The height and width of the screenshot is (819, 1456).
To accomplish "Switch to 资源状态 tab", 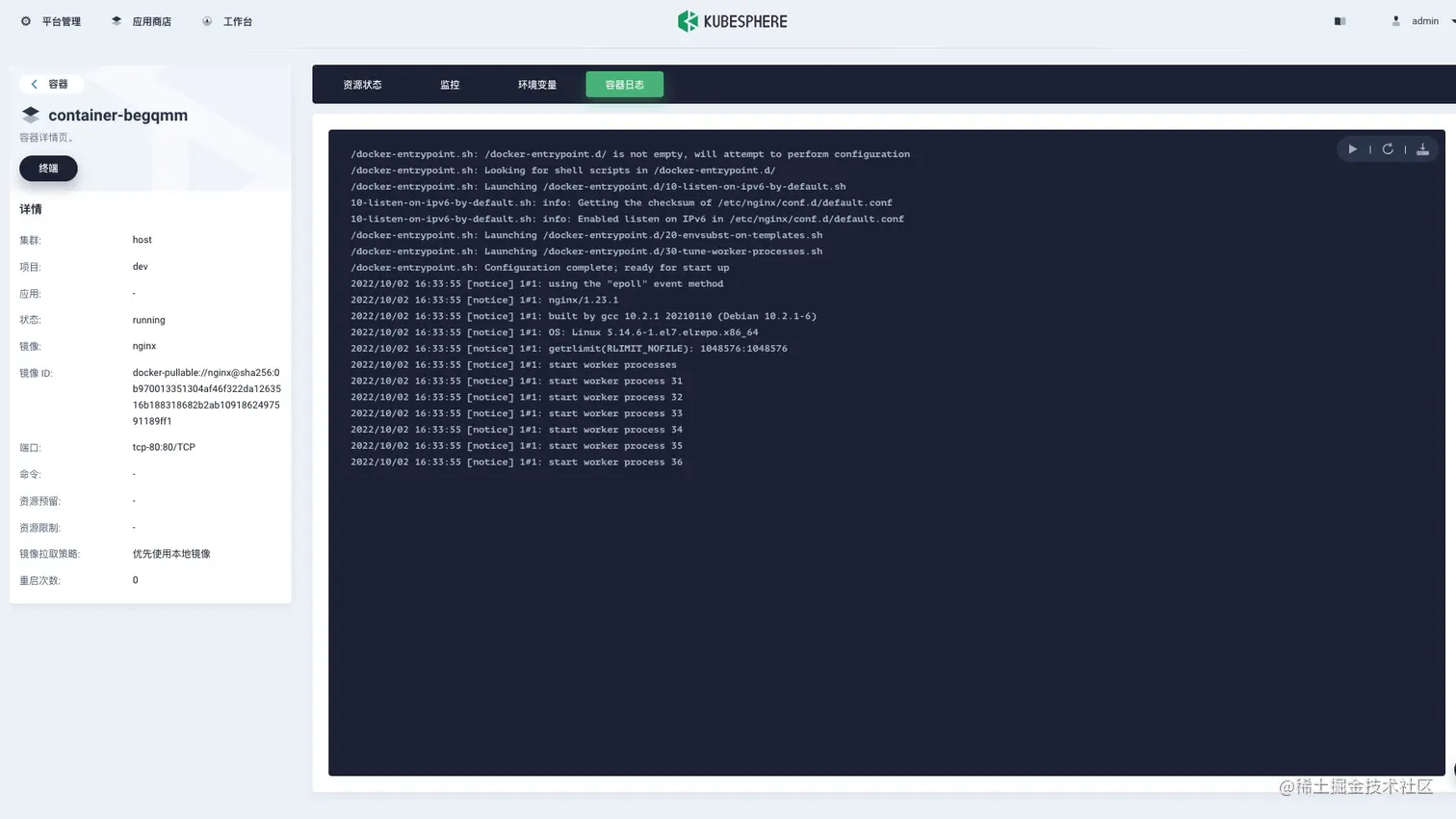I will click(x=362, y=85).
